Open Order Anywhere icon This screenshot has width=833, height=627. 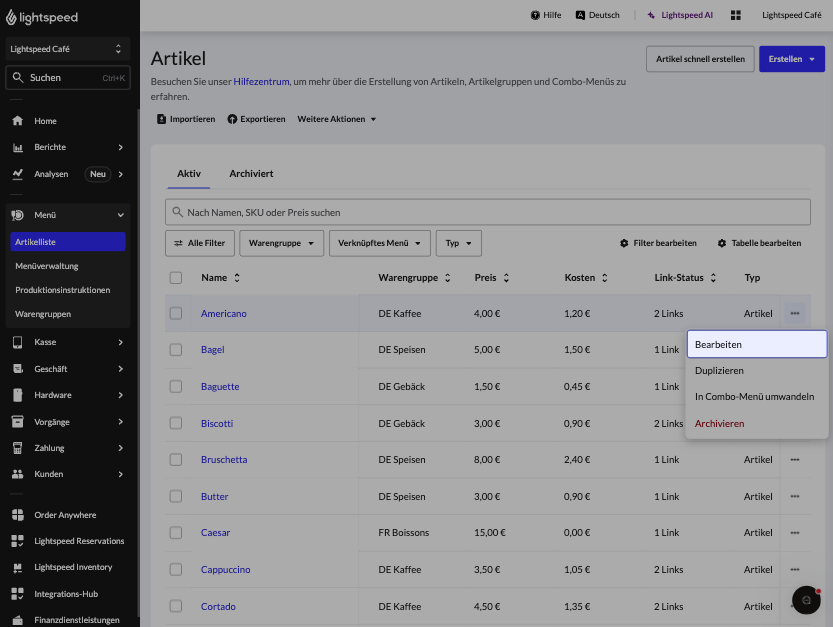point(18,515)
